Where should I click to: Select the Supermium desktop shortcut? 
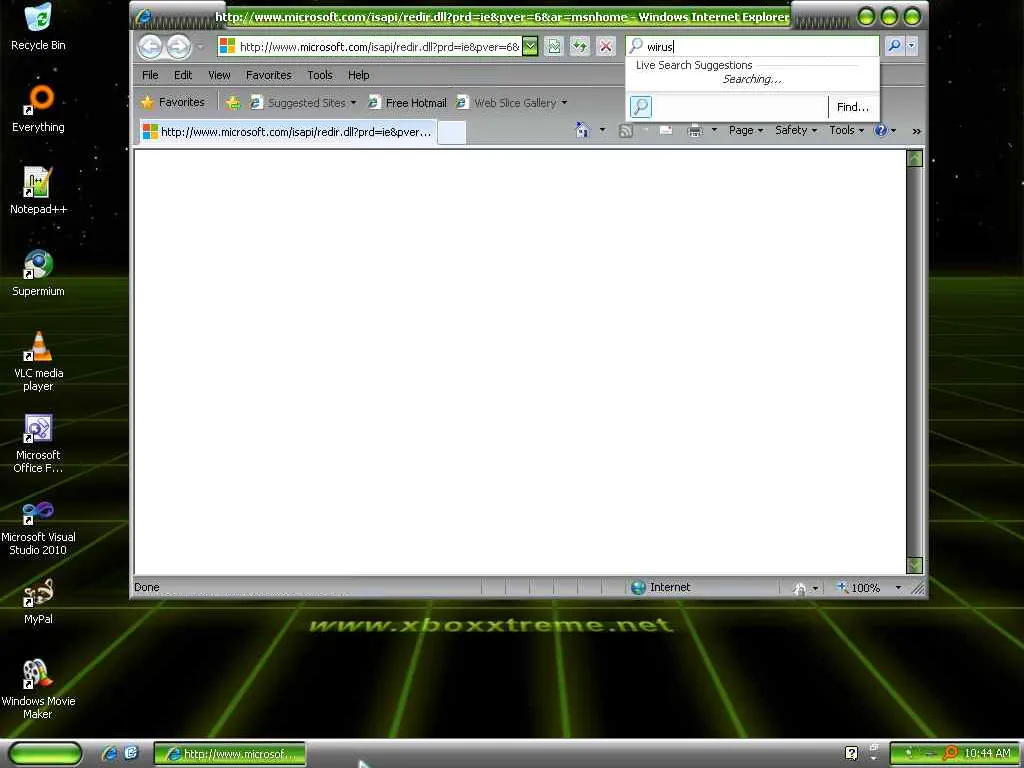38,273
